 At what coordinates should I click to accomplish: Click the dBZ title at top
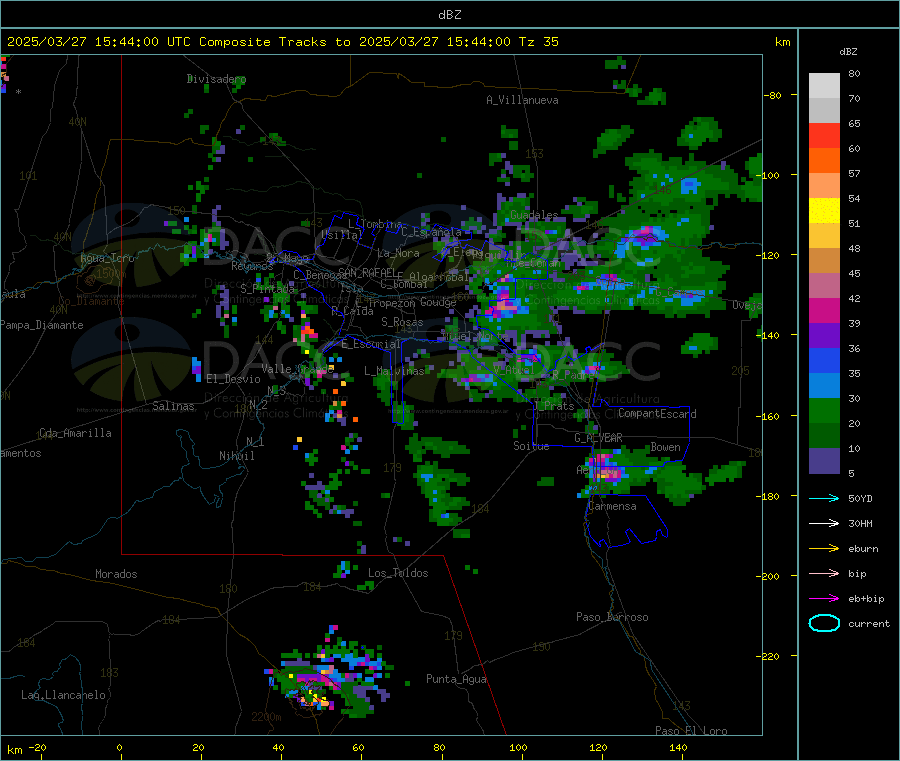tap(449, 15)
